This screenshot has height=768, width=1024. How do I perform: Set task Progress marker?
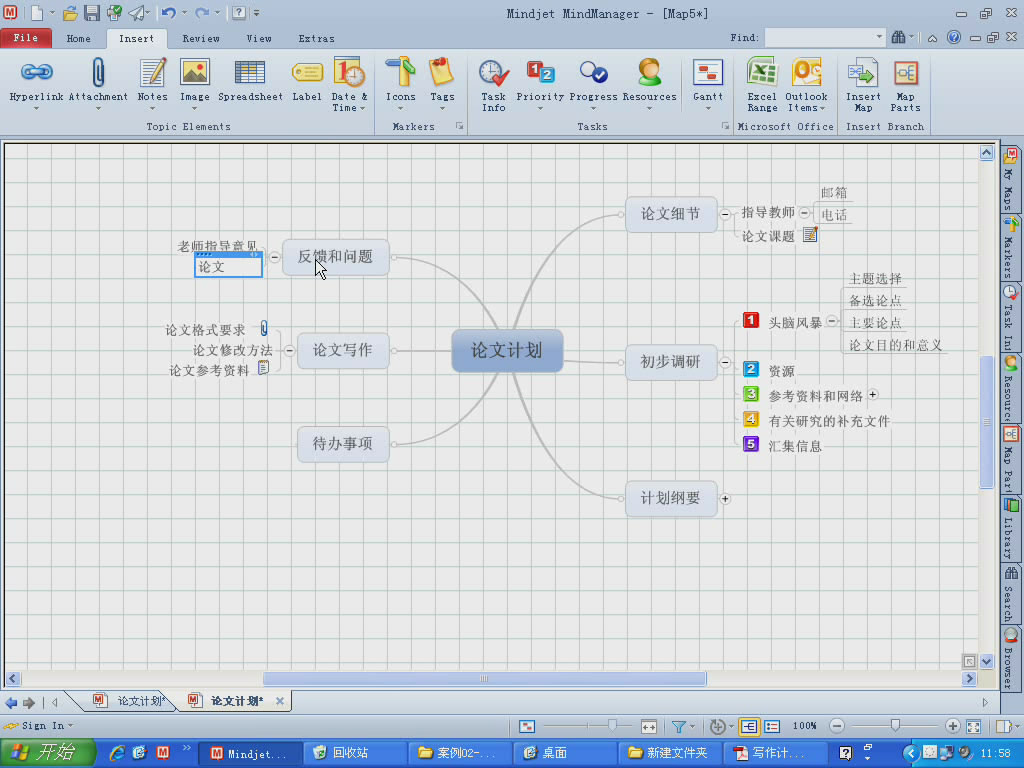pos(593,83)
